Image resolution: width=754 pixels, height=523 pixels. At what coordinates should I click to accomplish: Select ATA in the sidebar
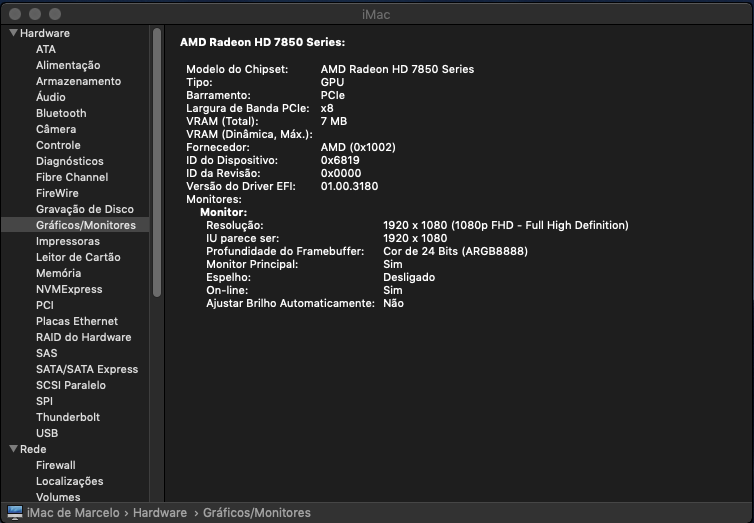(46, 49)
